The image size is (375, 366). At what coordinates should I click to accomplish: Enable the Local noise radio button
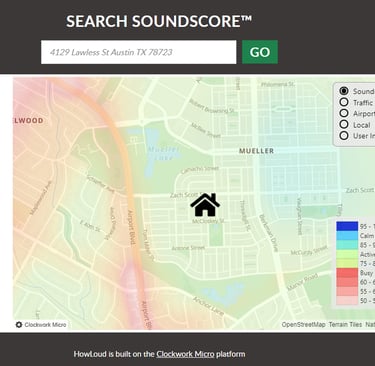344,124
